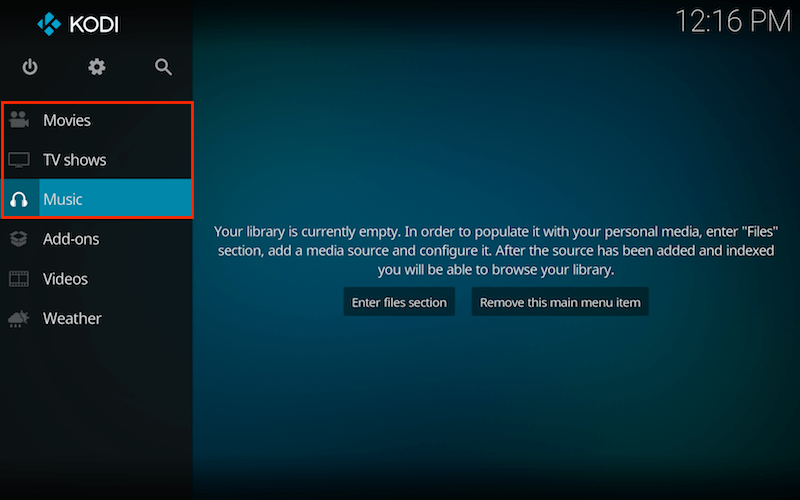
Task: Click Remove this main menu item
Action: 560,302
